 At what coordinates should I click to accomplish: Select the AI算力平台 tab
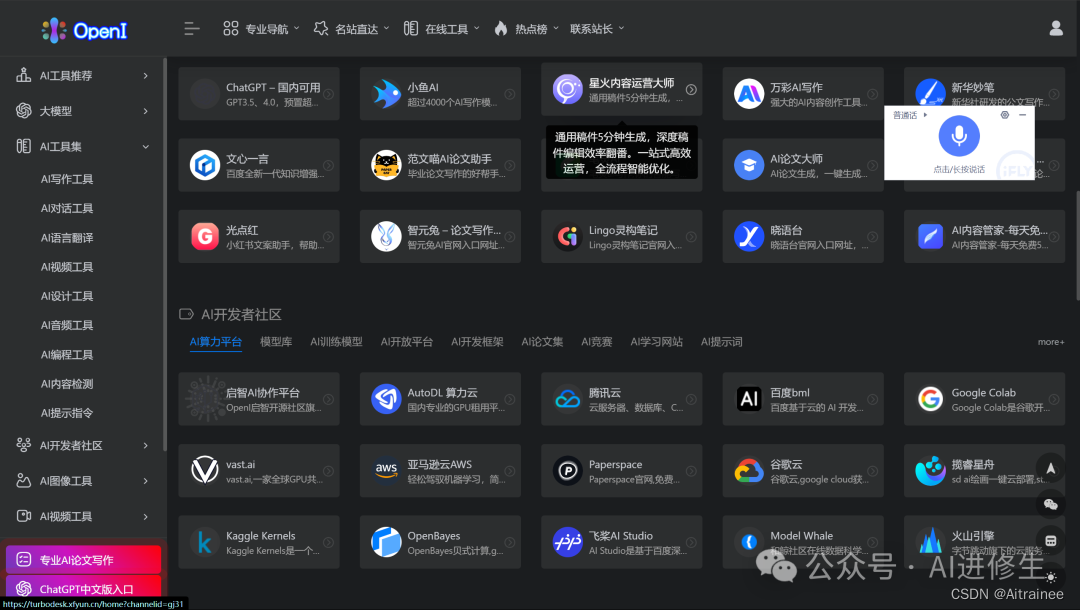216,342
